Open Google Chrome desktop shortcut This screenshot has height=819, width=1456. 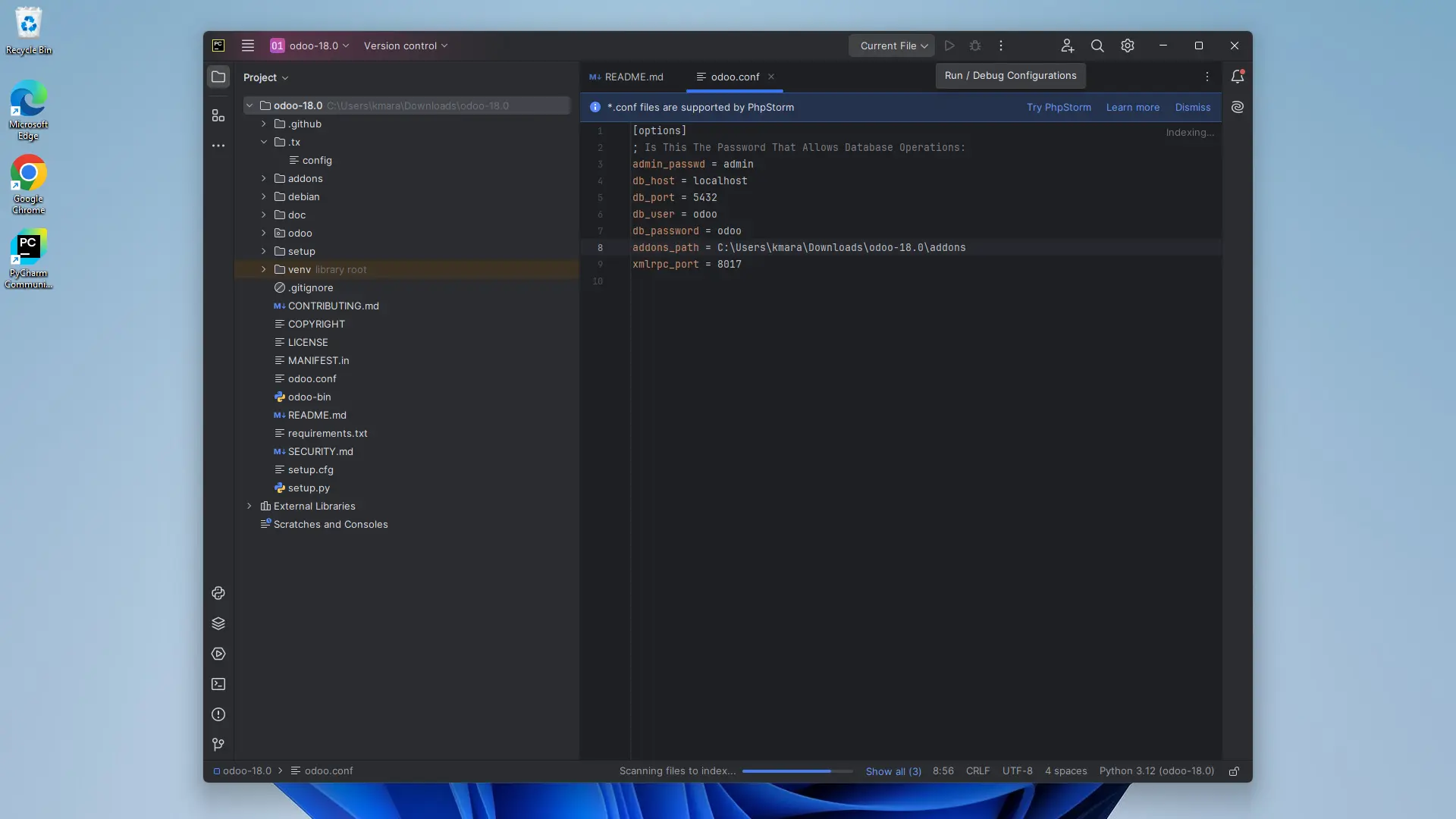(29, 185)
